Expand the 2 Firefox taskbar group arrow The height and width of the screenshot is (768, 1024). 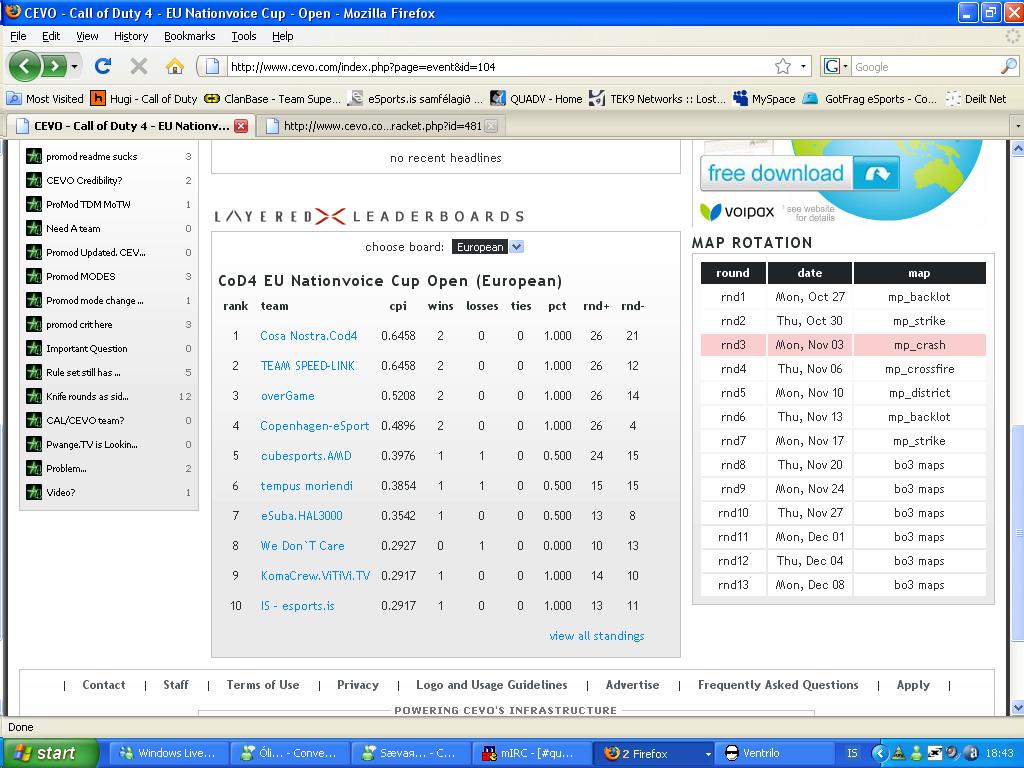click(708, 754)
